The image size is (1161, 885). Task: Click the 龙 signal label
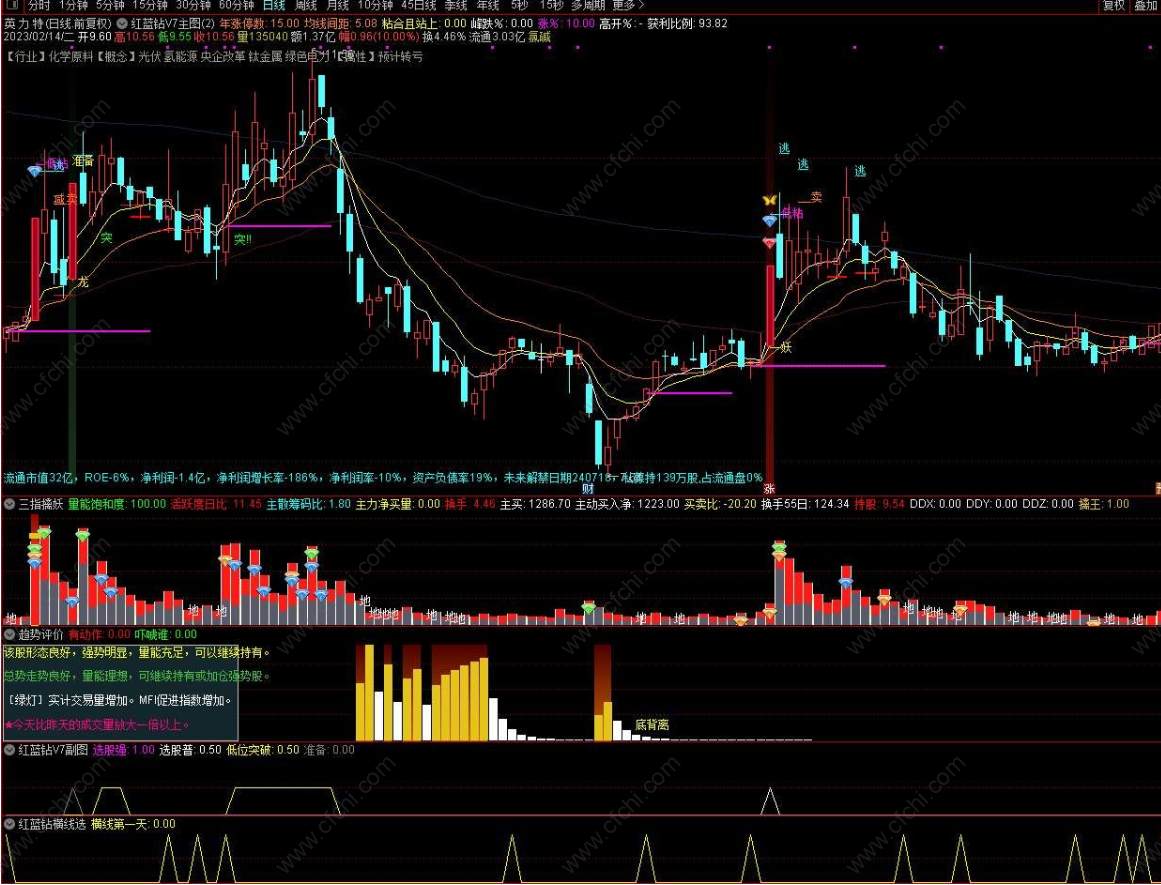(83, 281)
